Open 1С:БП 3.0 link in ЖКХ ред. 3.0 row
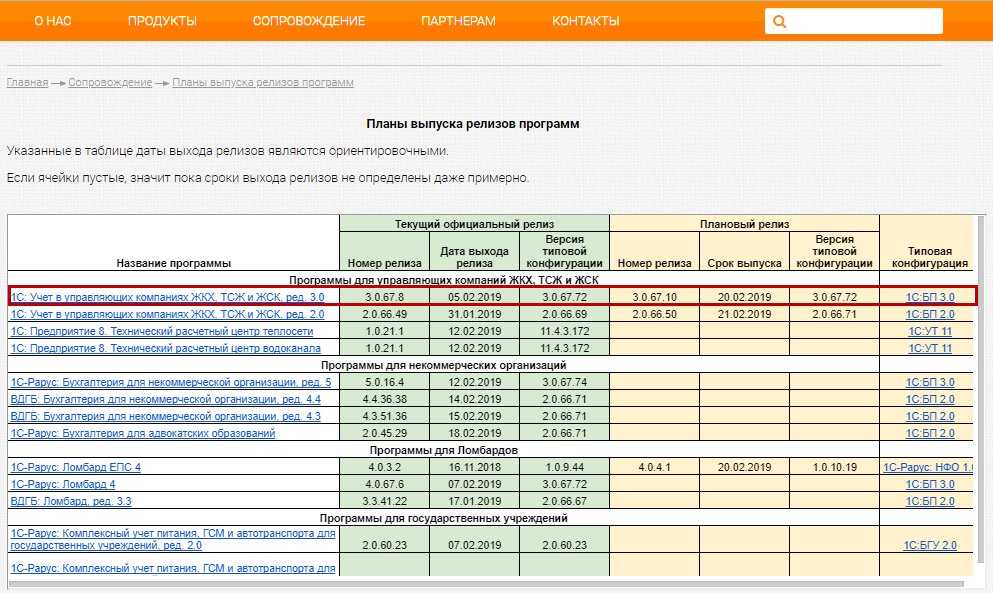 point(930,297)
